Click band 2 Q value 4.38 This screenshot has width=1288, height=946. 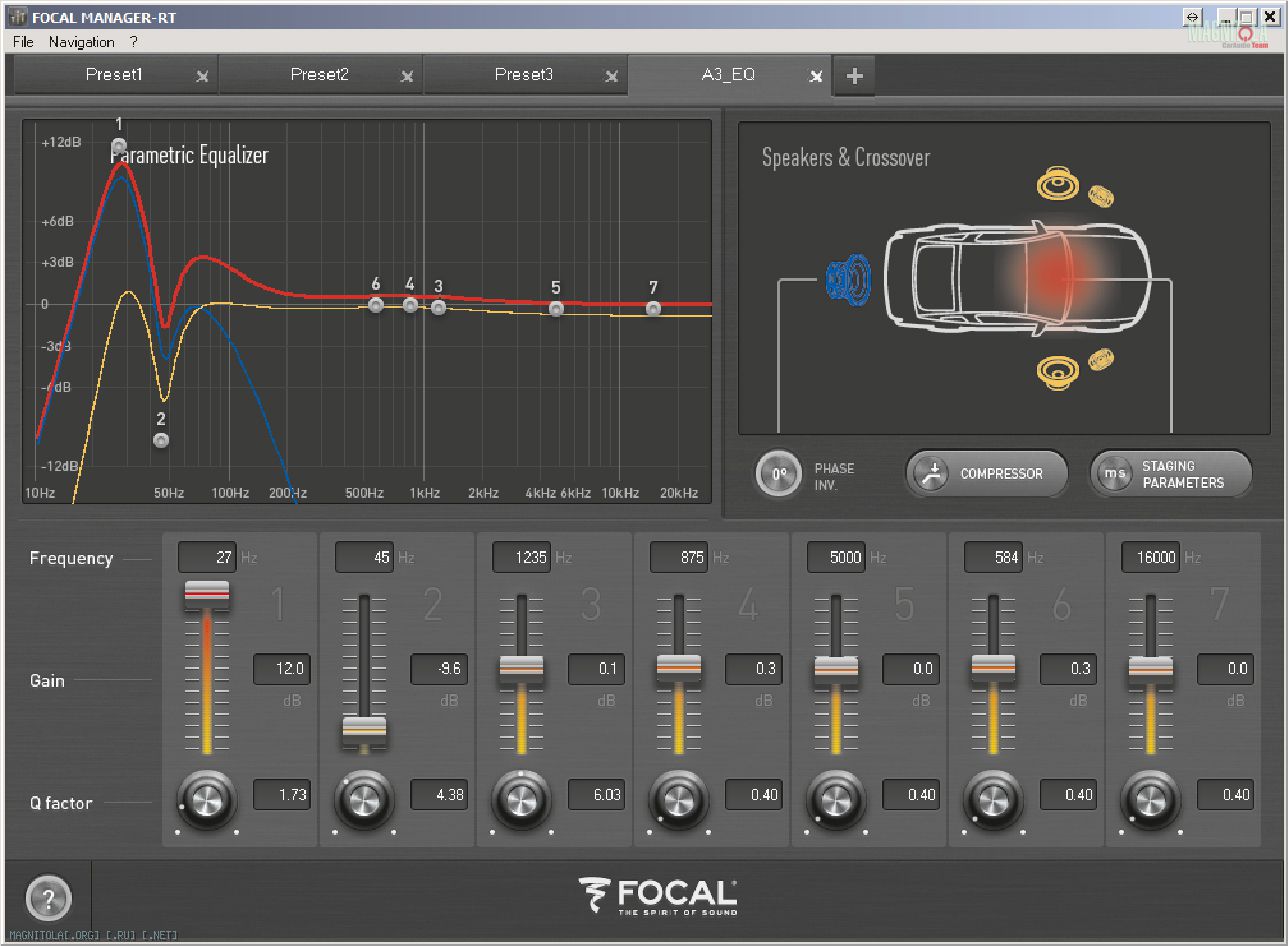[439, 795]
